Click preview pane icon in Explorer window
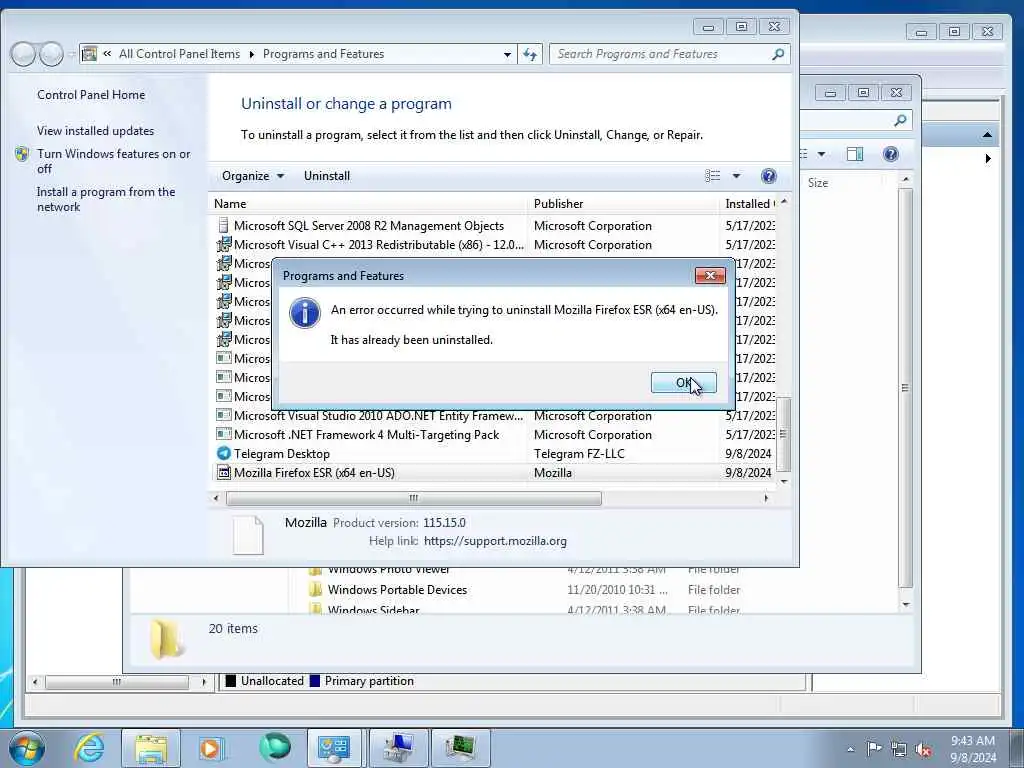1024x768 pixels. coord(854,154)
